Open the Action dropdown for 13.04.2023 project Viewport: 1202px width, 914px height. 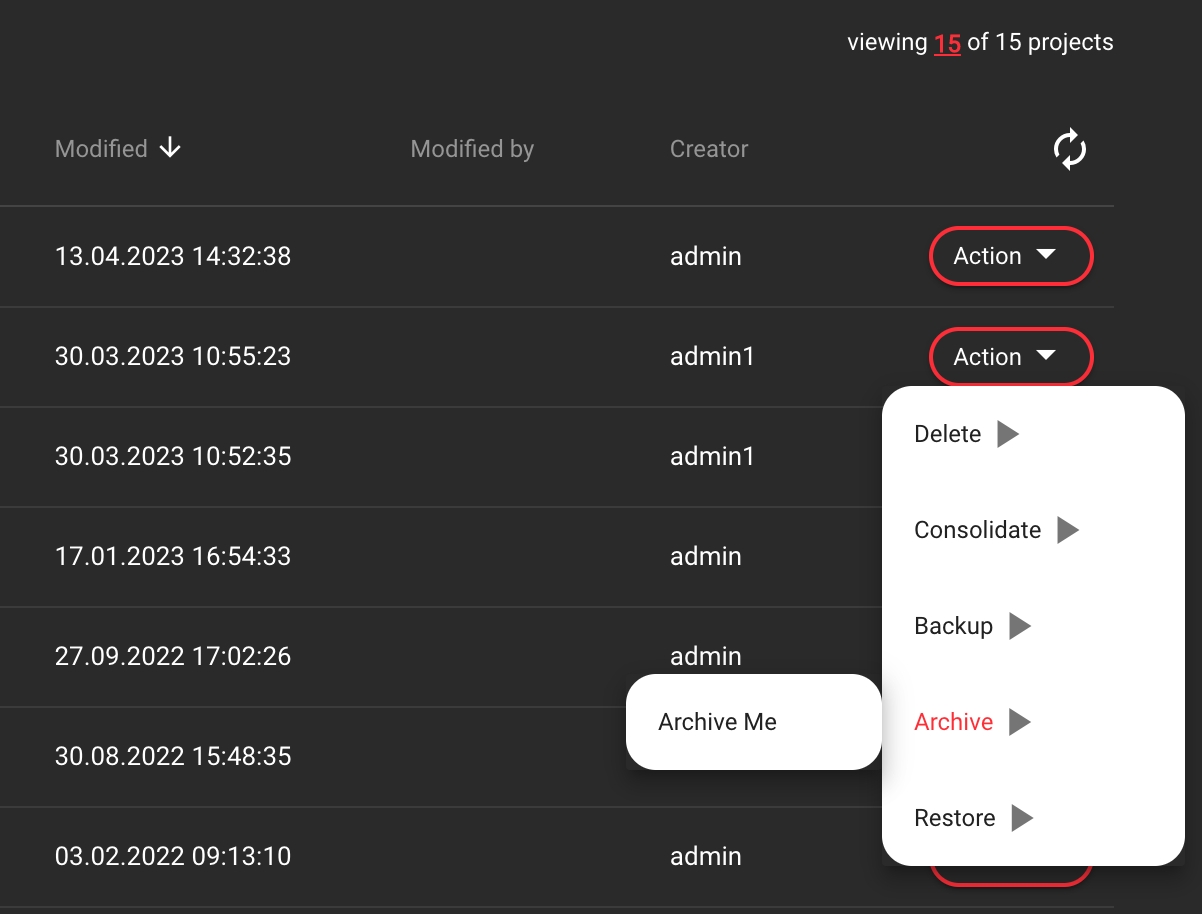coord(1010,256)
